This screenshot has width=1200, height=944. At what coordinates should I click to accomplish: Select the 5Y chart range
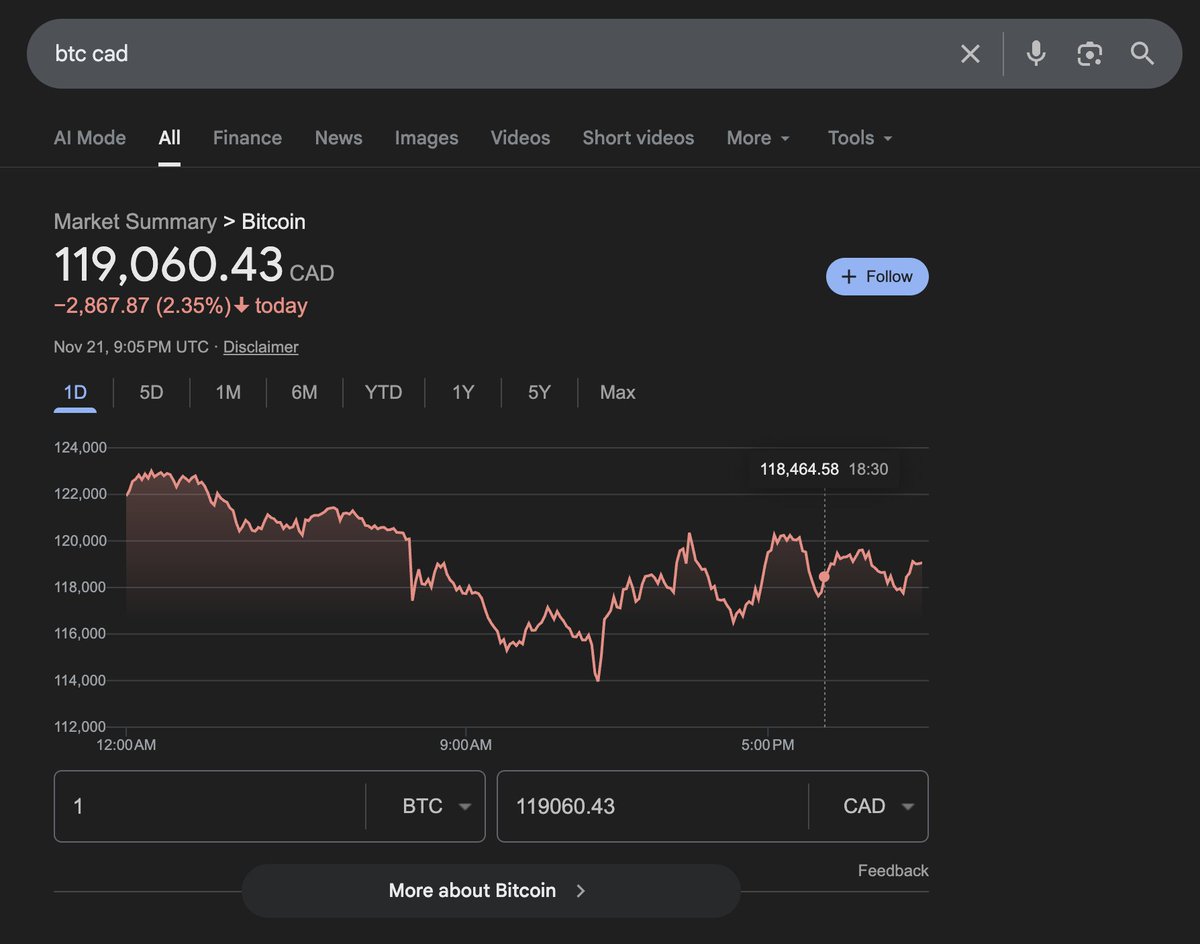click(x=539, y=393)
